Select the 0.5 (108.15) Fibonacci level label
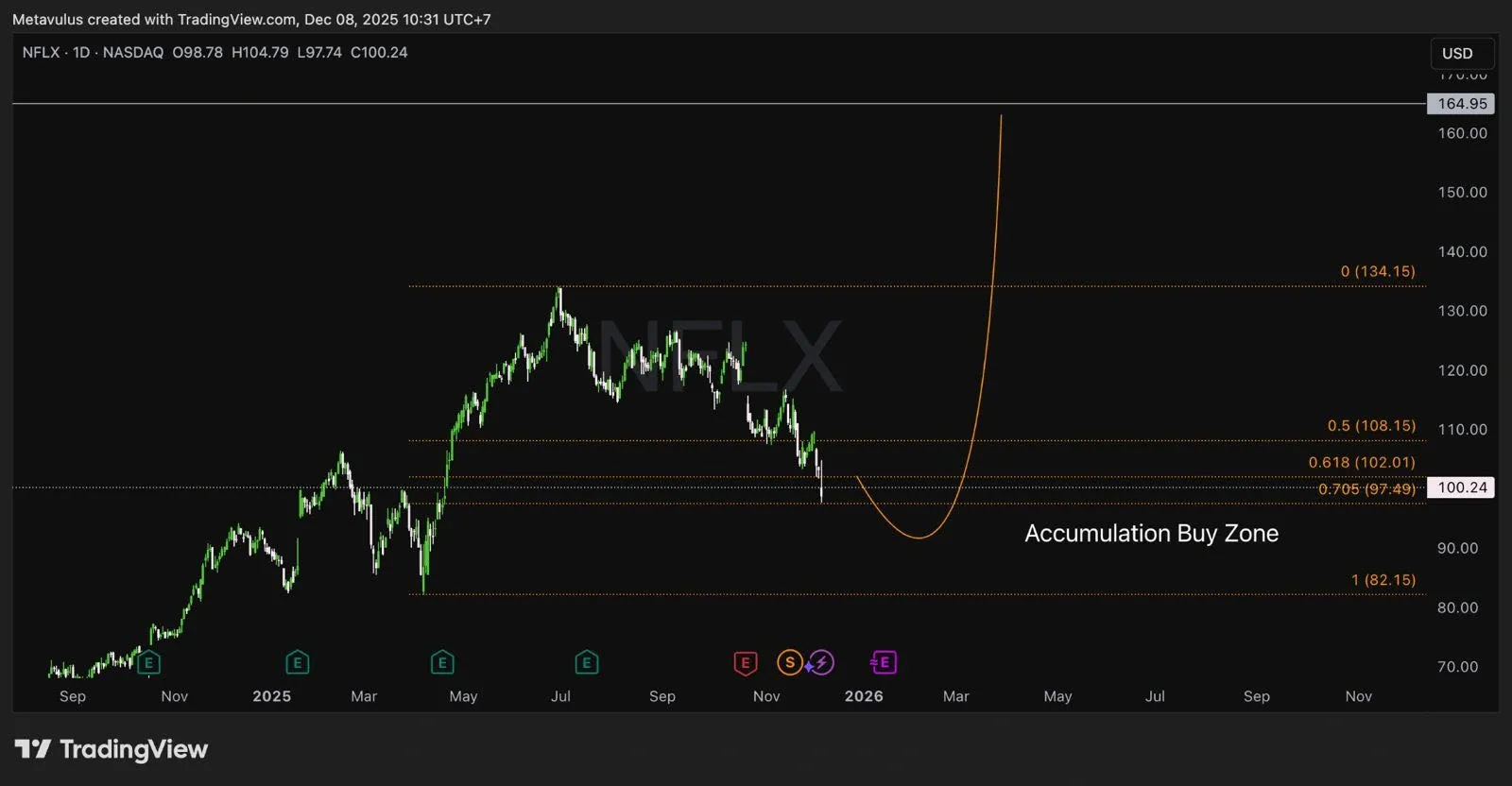Screen dimensions: 1512x786 [1371, 426]
